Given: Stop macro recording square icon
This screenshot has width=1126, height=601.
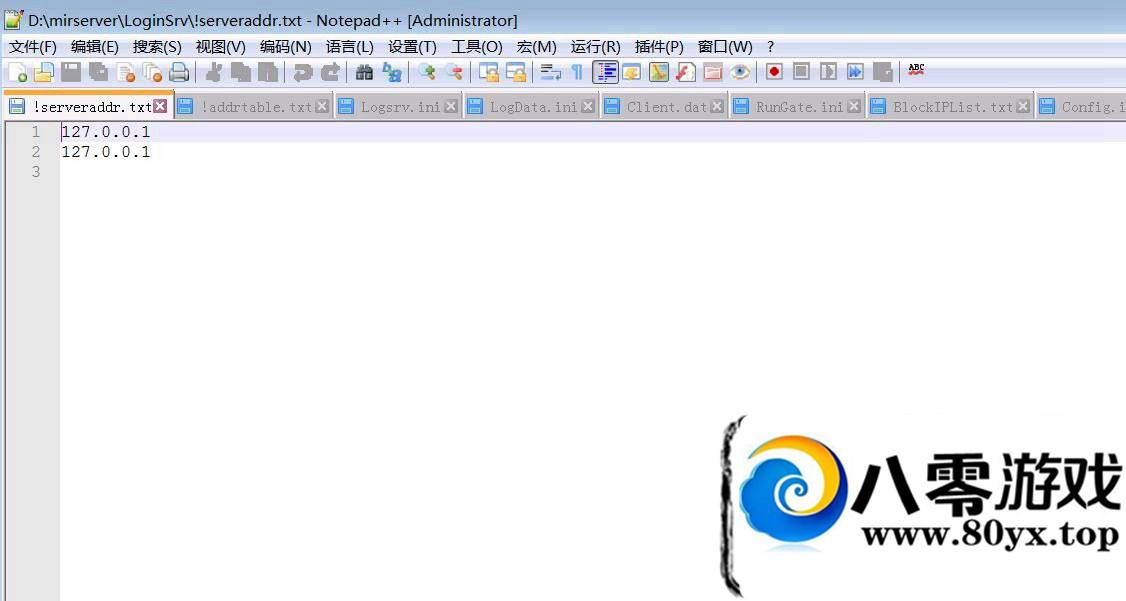Looking at the screenshot, I should click(x=801, y=72).
